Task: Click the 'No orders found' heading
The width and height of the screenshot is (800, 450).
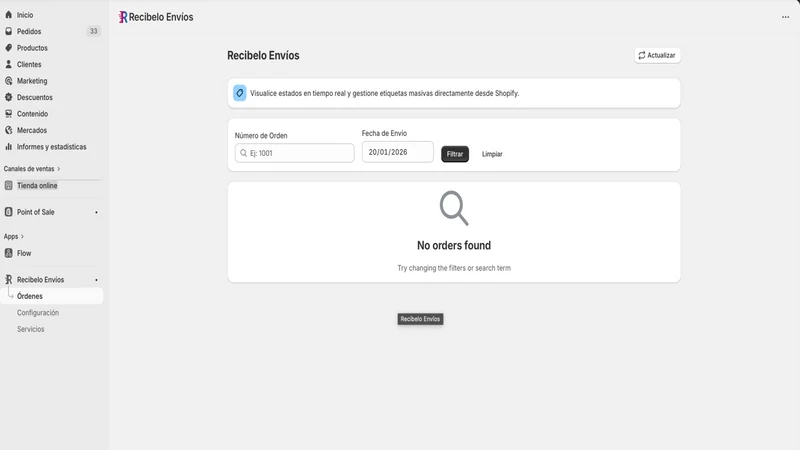Action: pos(454,245)
